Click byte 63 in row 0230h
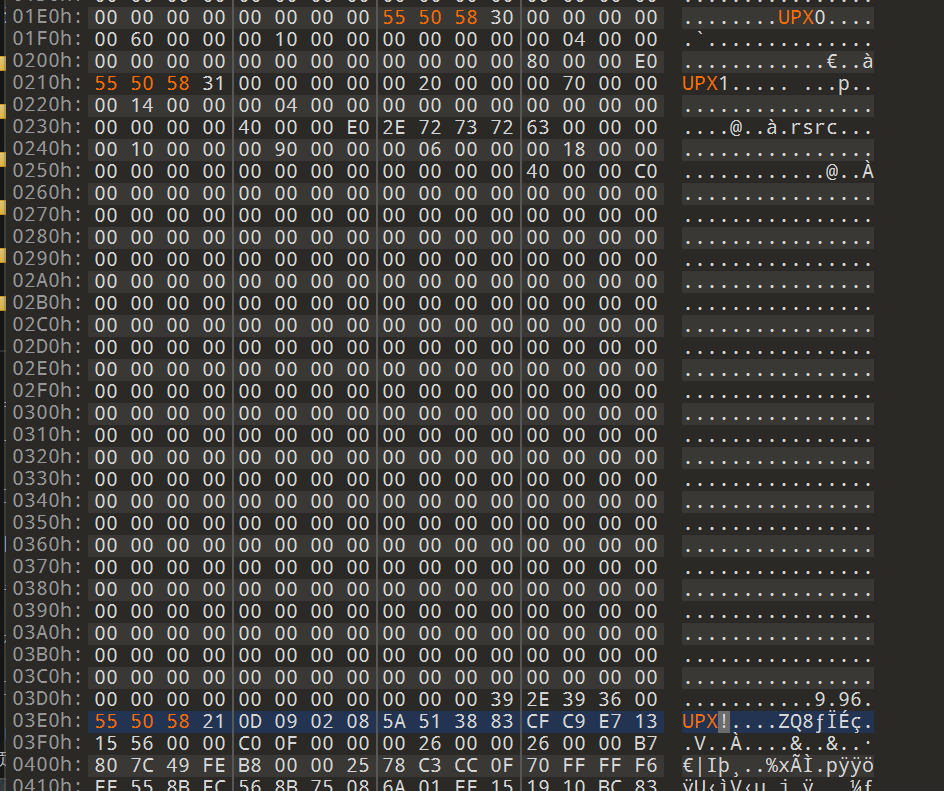944x791 pixels. (x=538, y=128)
